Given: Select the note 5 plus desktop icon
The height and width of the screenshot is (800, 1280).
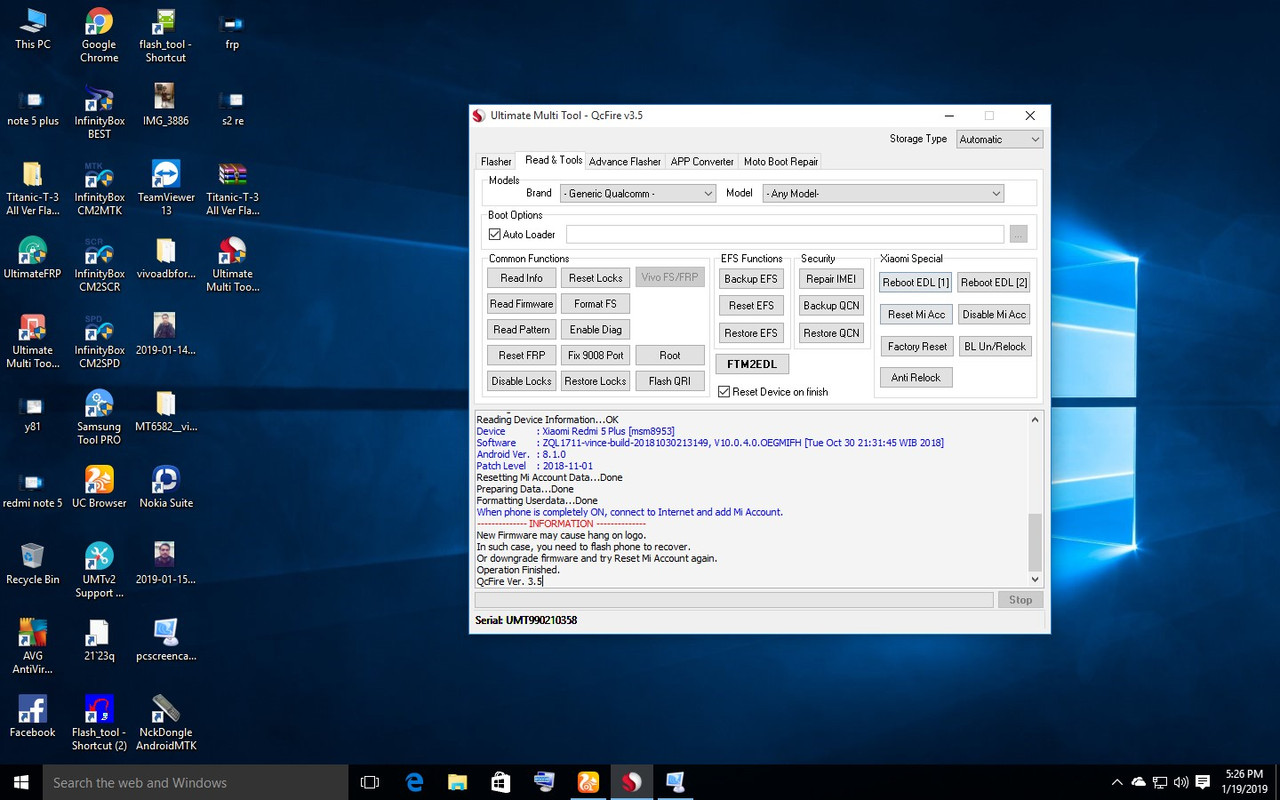Looking at the screenshot, I should [x=33, y=107].
